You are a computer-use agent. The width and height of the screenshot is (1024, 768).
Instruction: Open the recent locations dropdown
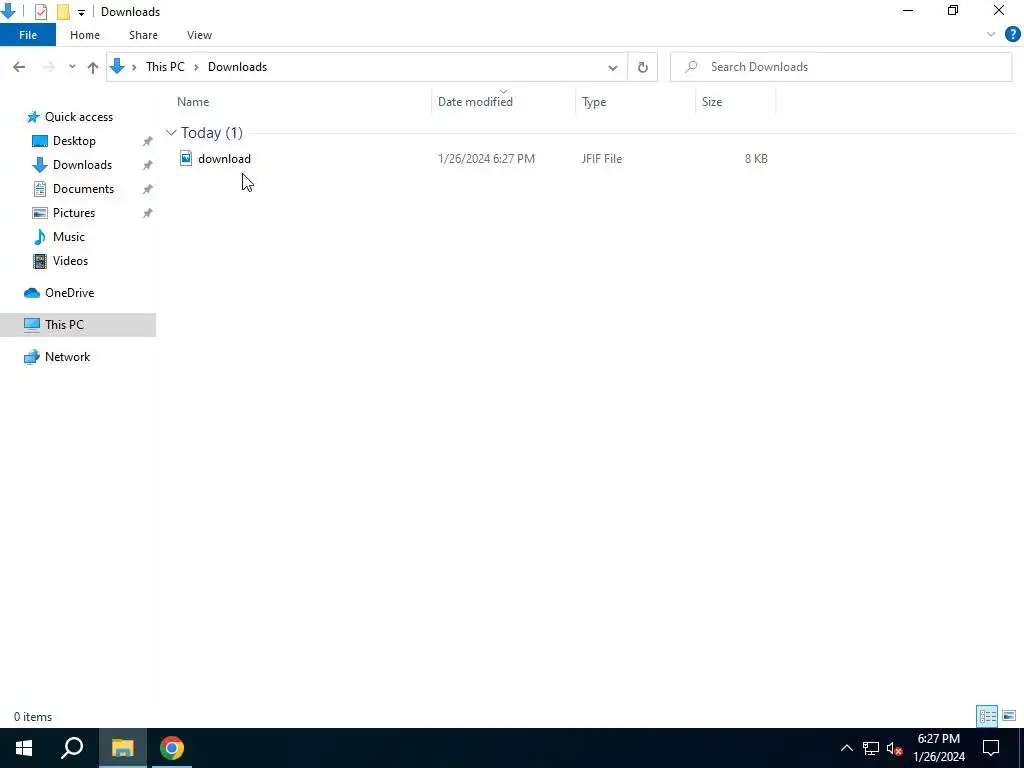click(72, 67)
